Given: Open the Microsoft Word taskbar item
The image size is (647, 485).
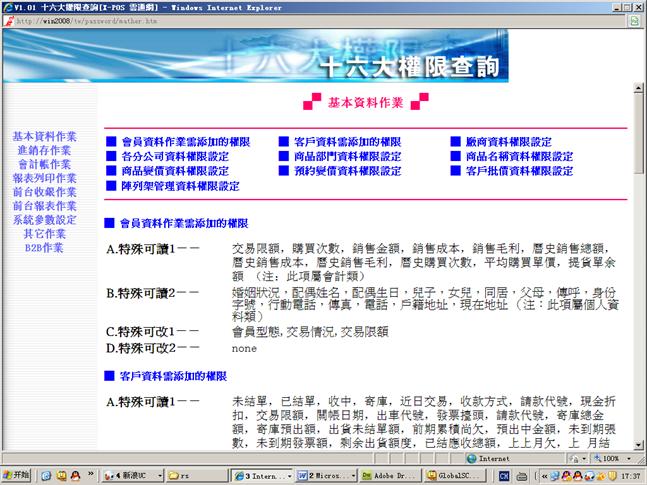Looking at the screenshot, I should (327, 476).
